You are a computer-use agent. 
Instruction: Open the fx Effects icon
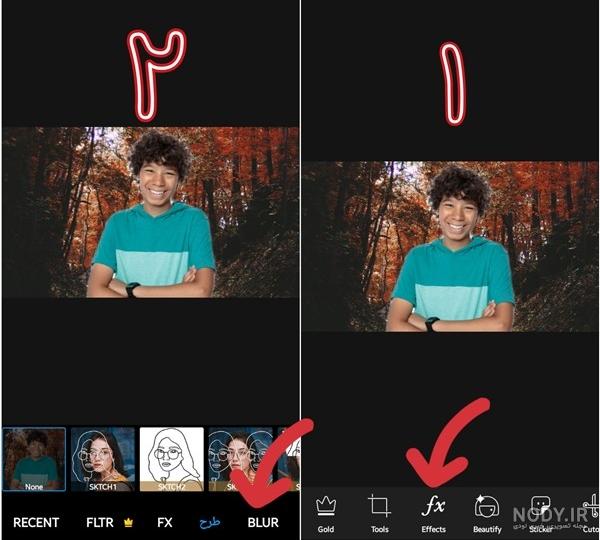[x=434, y=506]
